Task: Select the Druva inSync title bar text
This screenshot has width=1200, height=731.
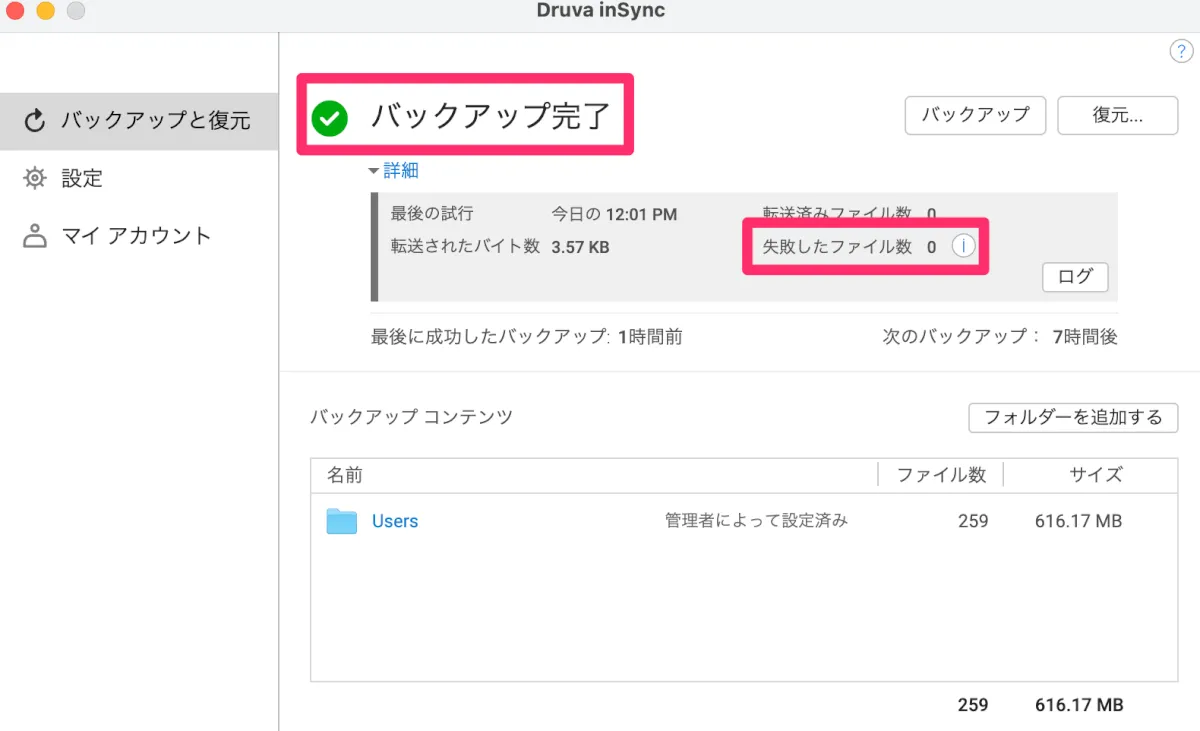Action: click(x=599, y=11)
